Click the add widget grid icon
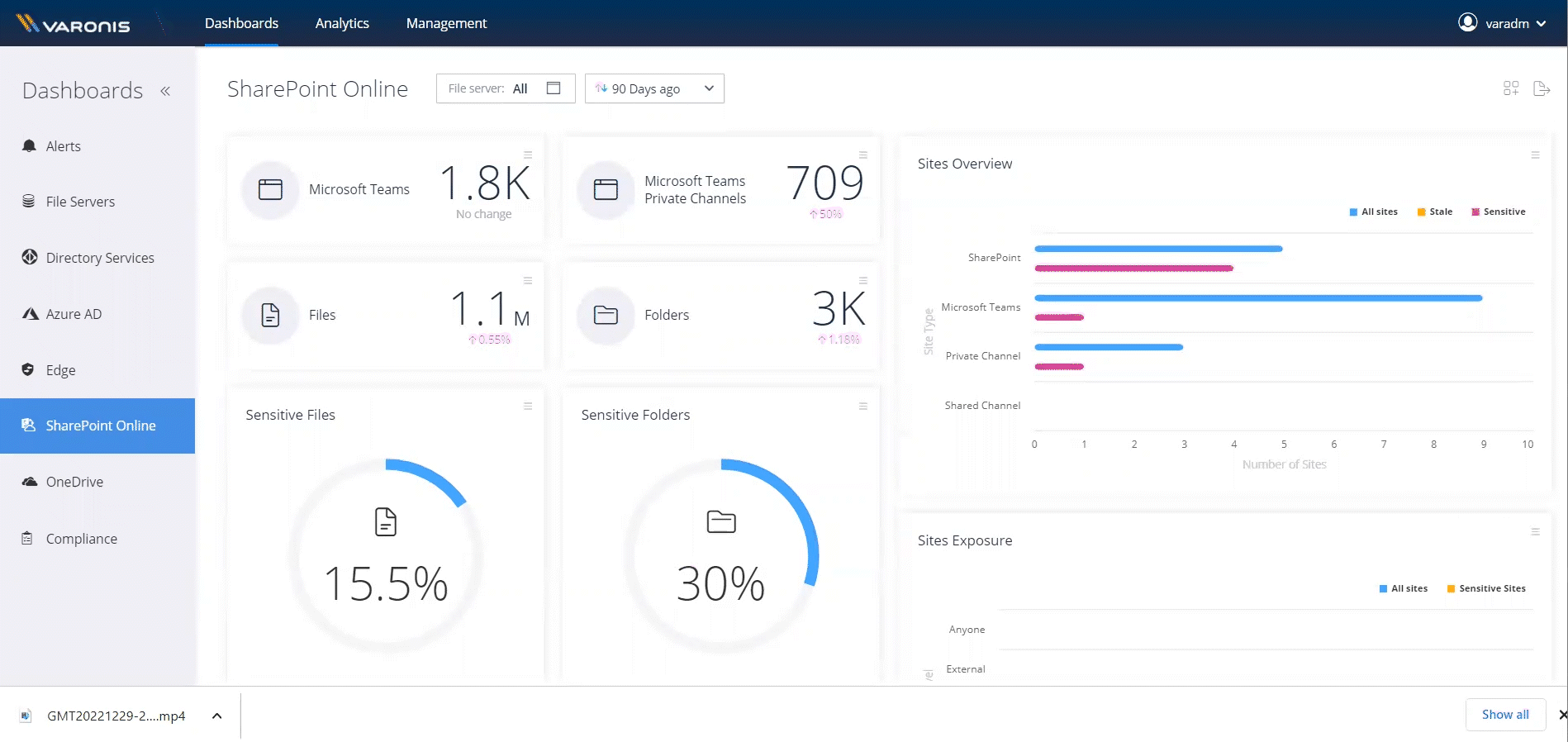Screen dimensions: 1568x742 point(1511,88)
